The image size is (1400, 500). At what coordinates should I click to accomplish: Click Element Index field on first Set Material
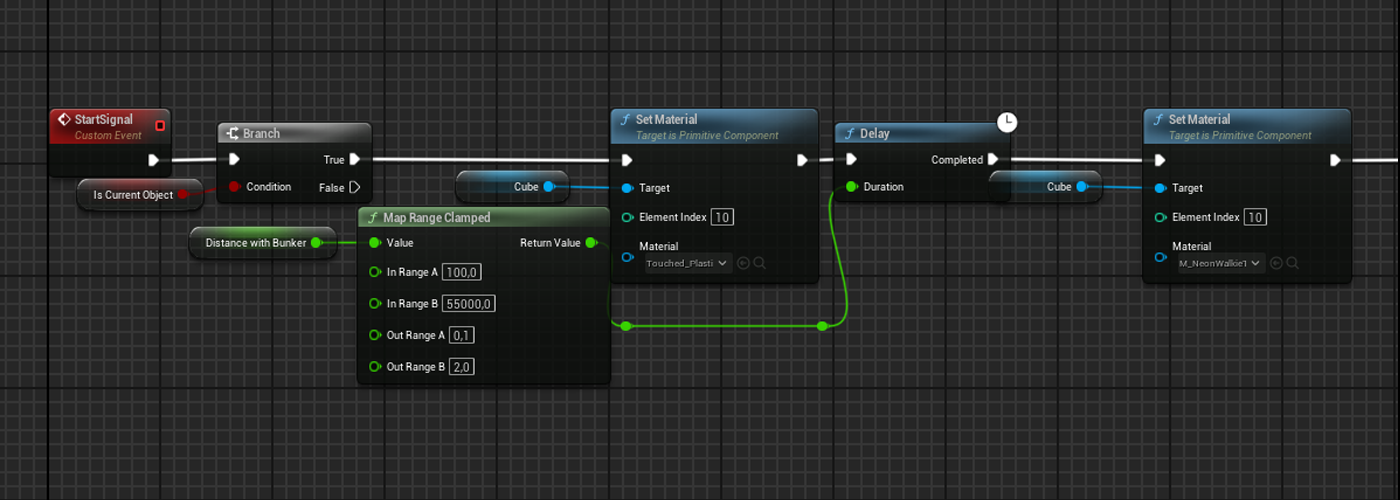click(722, 217)
